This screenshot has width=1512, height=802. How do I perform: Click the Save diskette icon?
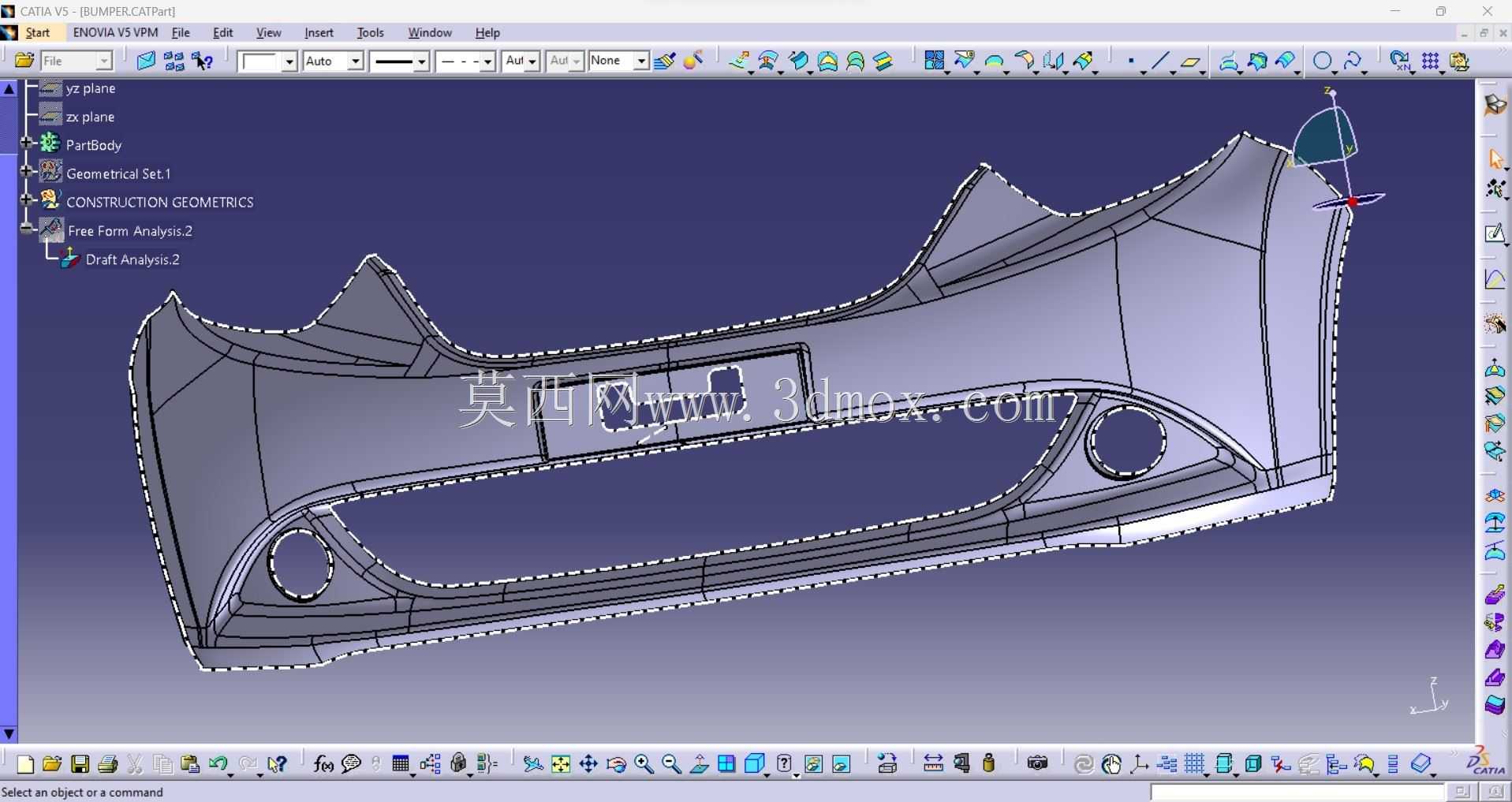80,763
